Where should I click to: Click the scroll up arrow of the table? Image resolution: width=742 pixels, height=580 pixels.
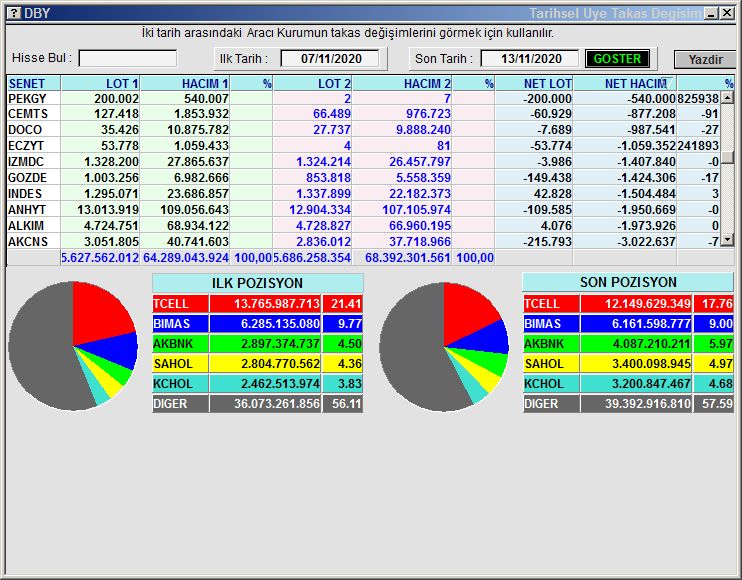pos(728,99)
